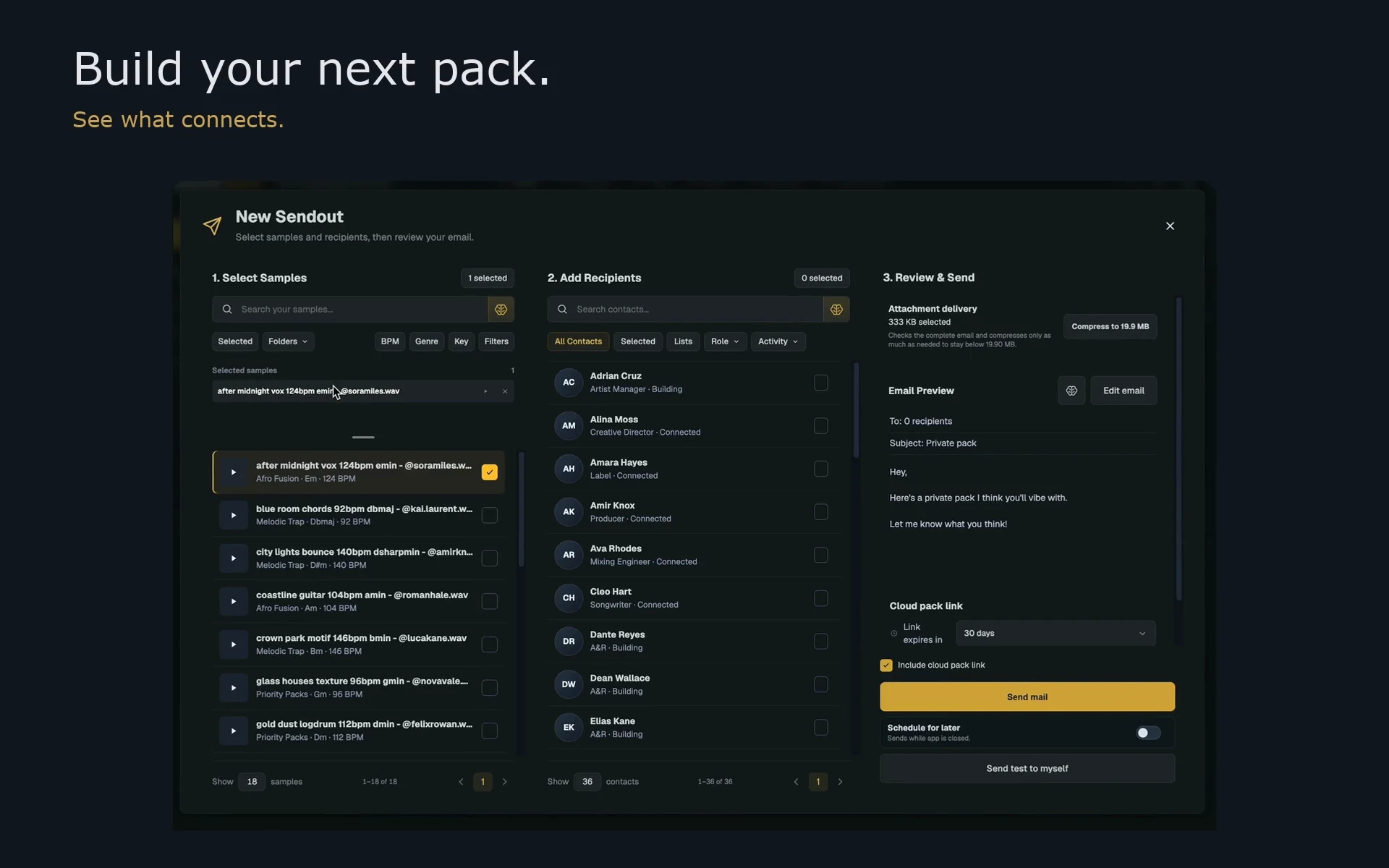Preview selected sample with small play arrow
The width and height of the screenshot is (1389, 868).
pyautogui.click(x=485, y=391)
